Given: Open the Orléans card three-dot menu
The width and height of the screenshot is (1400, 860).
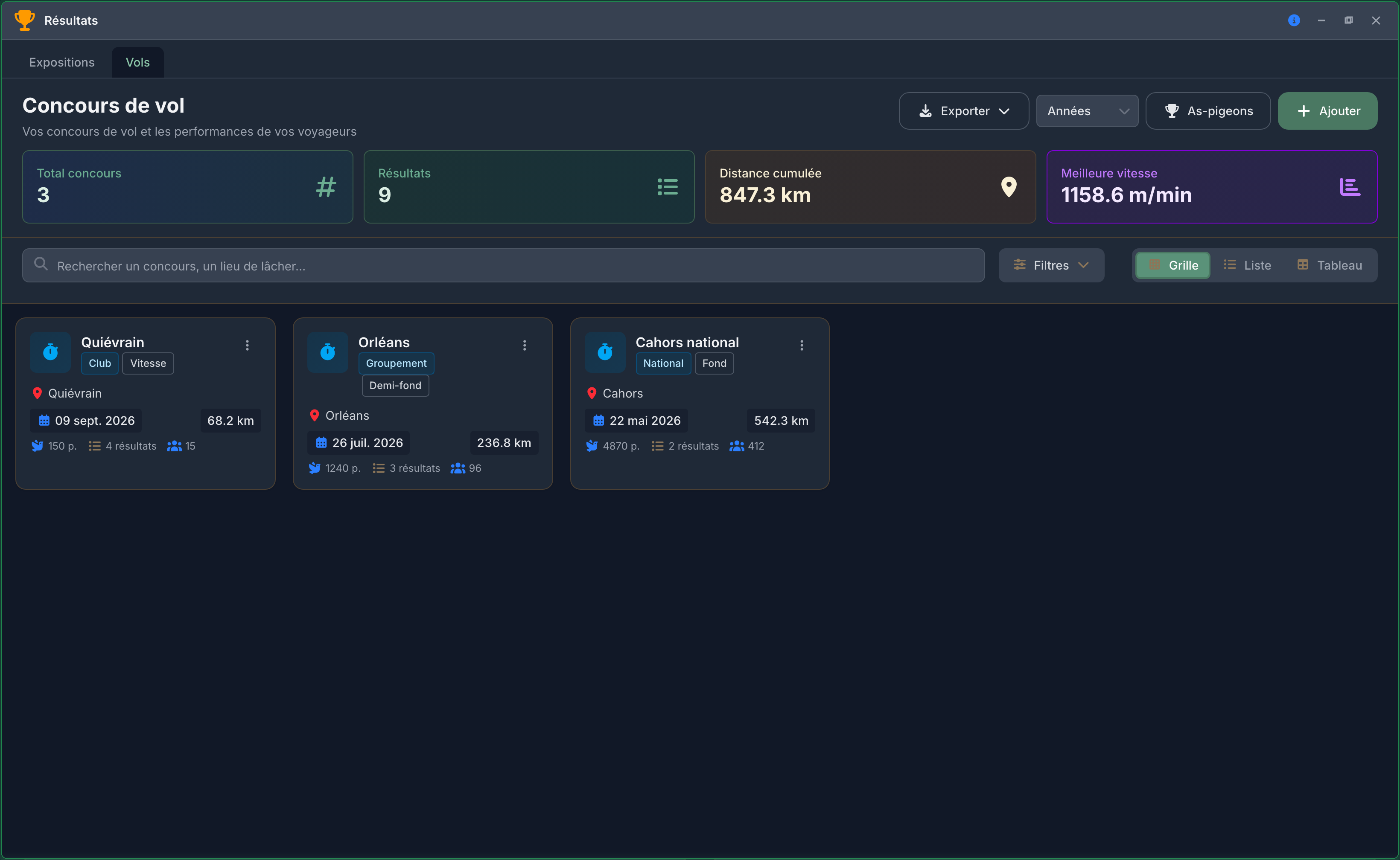Looking at the screenshot, I should click(x=525, y=345).
